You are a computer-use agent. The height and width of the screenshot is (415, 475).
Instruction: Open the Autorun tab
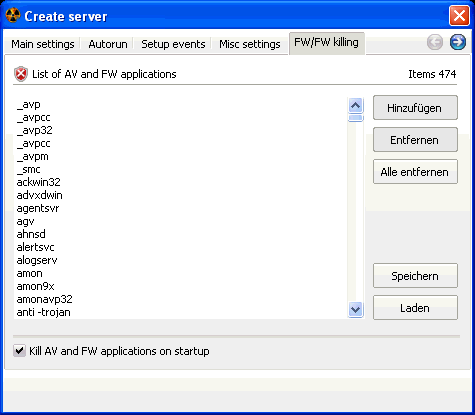(x=108, y=44)
